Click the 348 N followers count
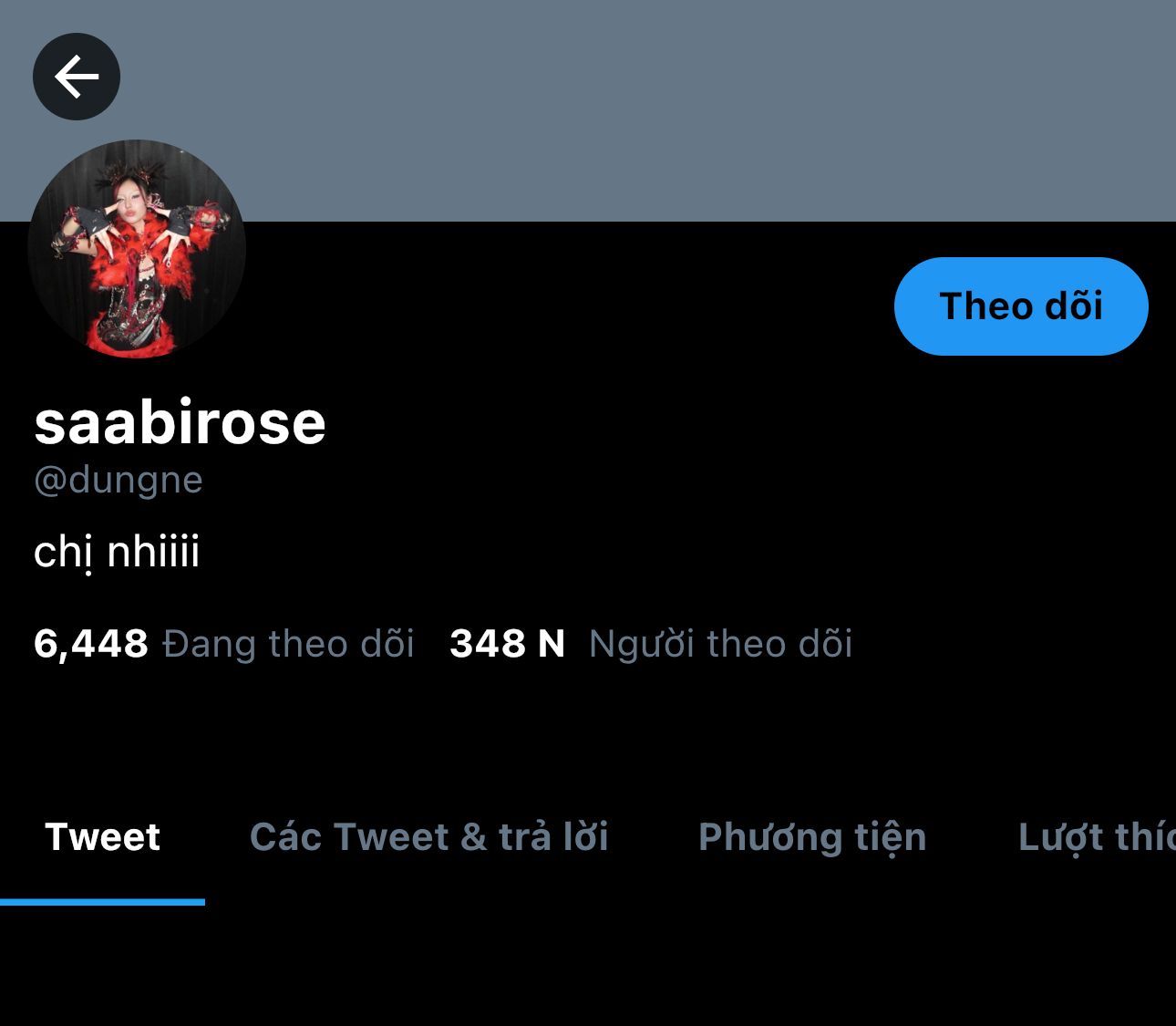The width and height of the screenshot is (1176, 1026). (x=508, y=644)
